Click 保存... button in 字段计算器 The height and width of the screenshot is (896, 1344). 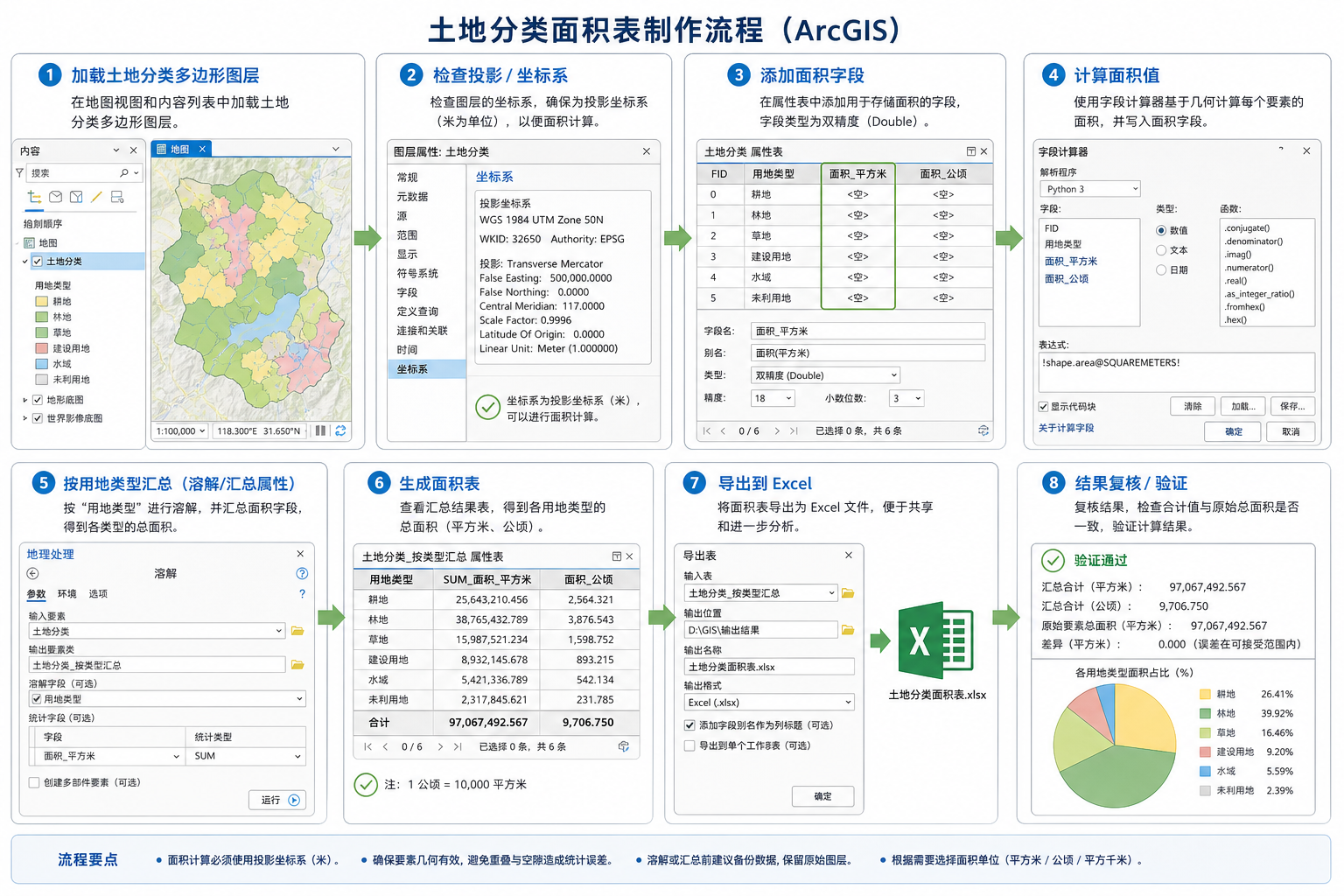1293,406
